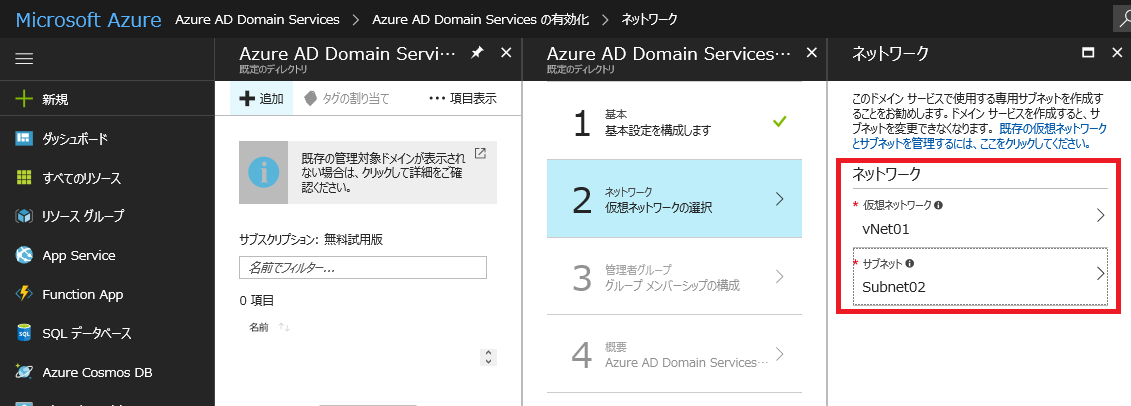1131x406 pixels.
Task: Expand chevron on step 3 管理者グループ
Action: [x=780, y=276]
